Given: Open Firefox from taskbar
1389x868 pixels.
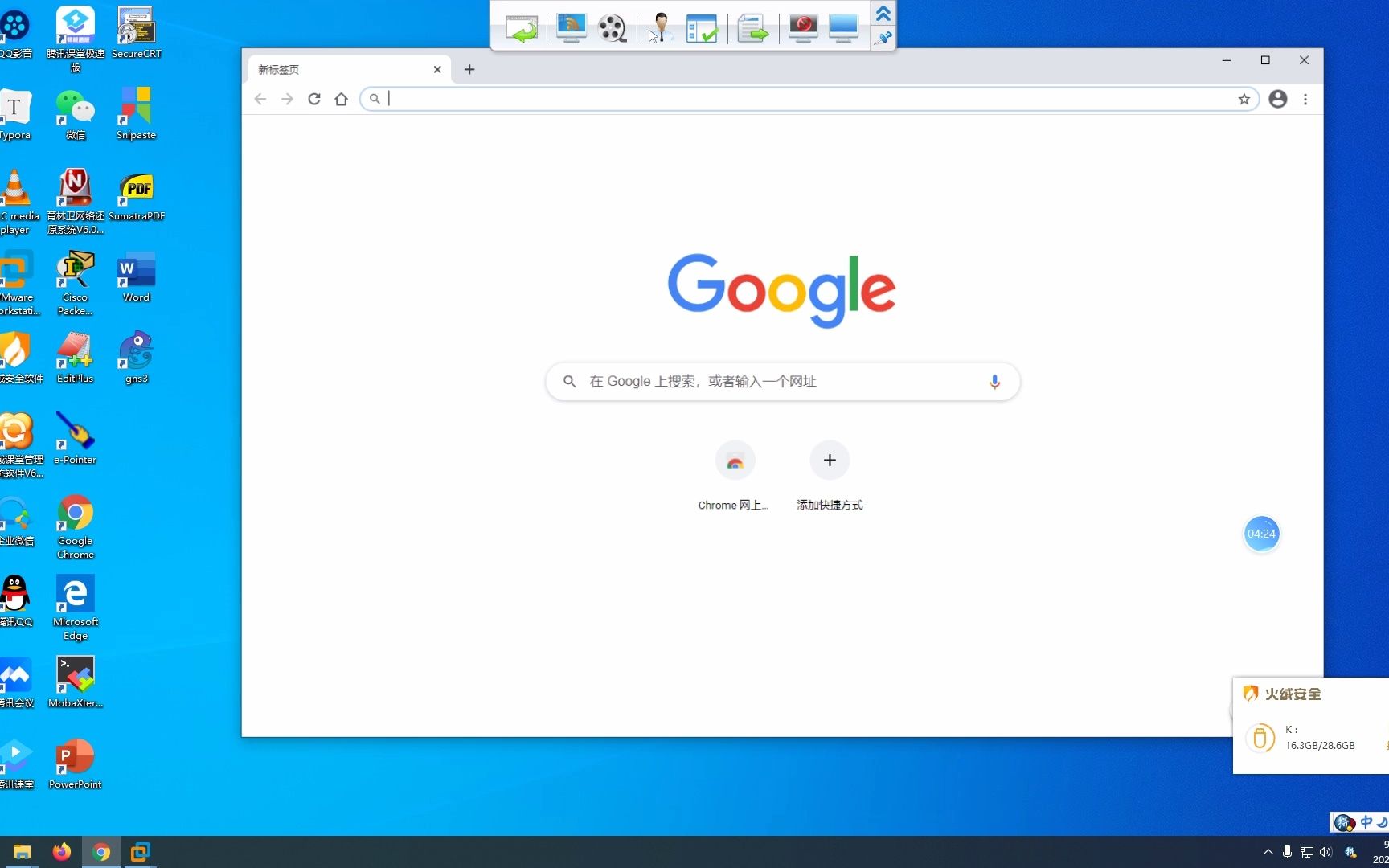Looking at the screenshot, I should 61,852.
